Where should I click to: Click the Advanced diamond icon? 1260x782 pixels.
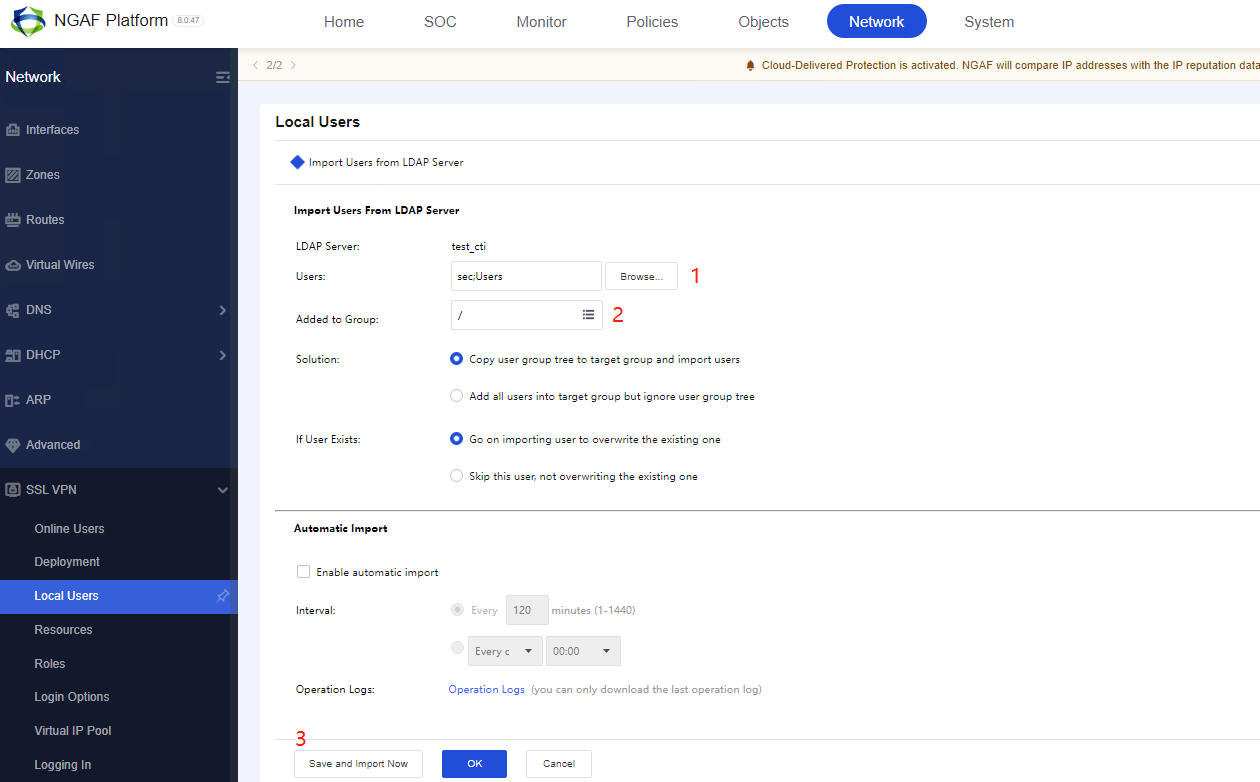(x=13, y=445)
